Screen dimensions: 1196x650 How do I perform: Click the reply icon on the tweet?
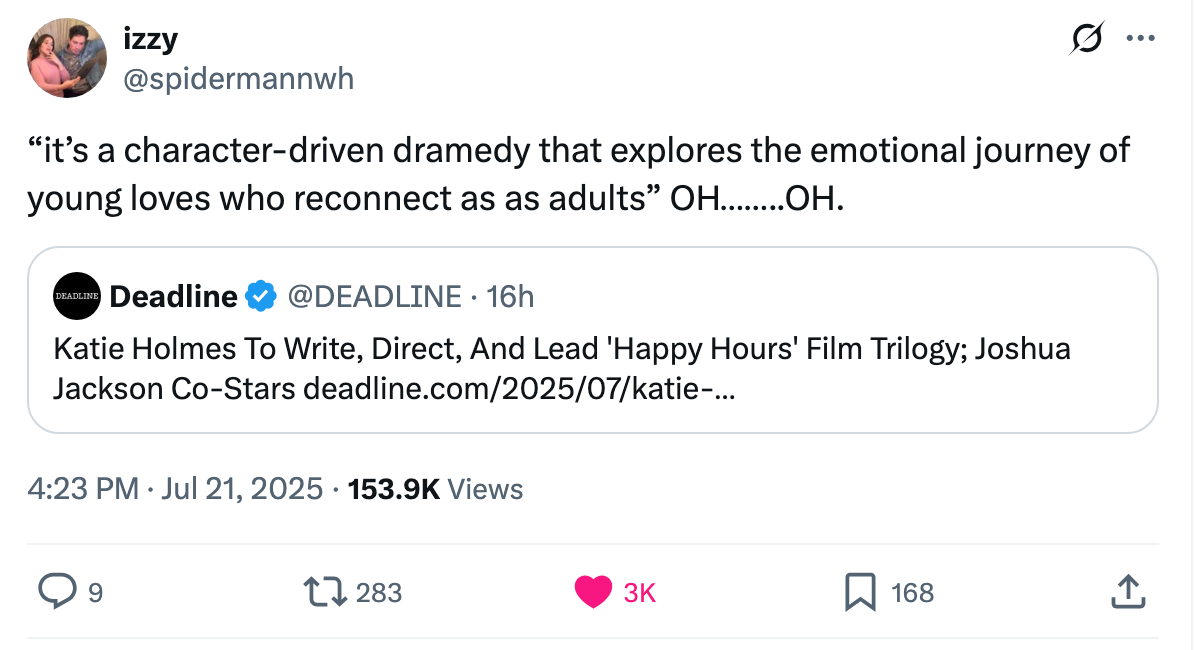pos(60,592)
